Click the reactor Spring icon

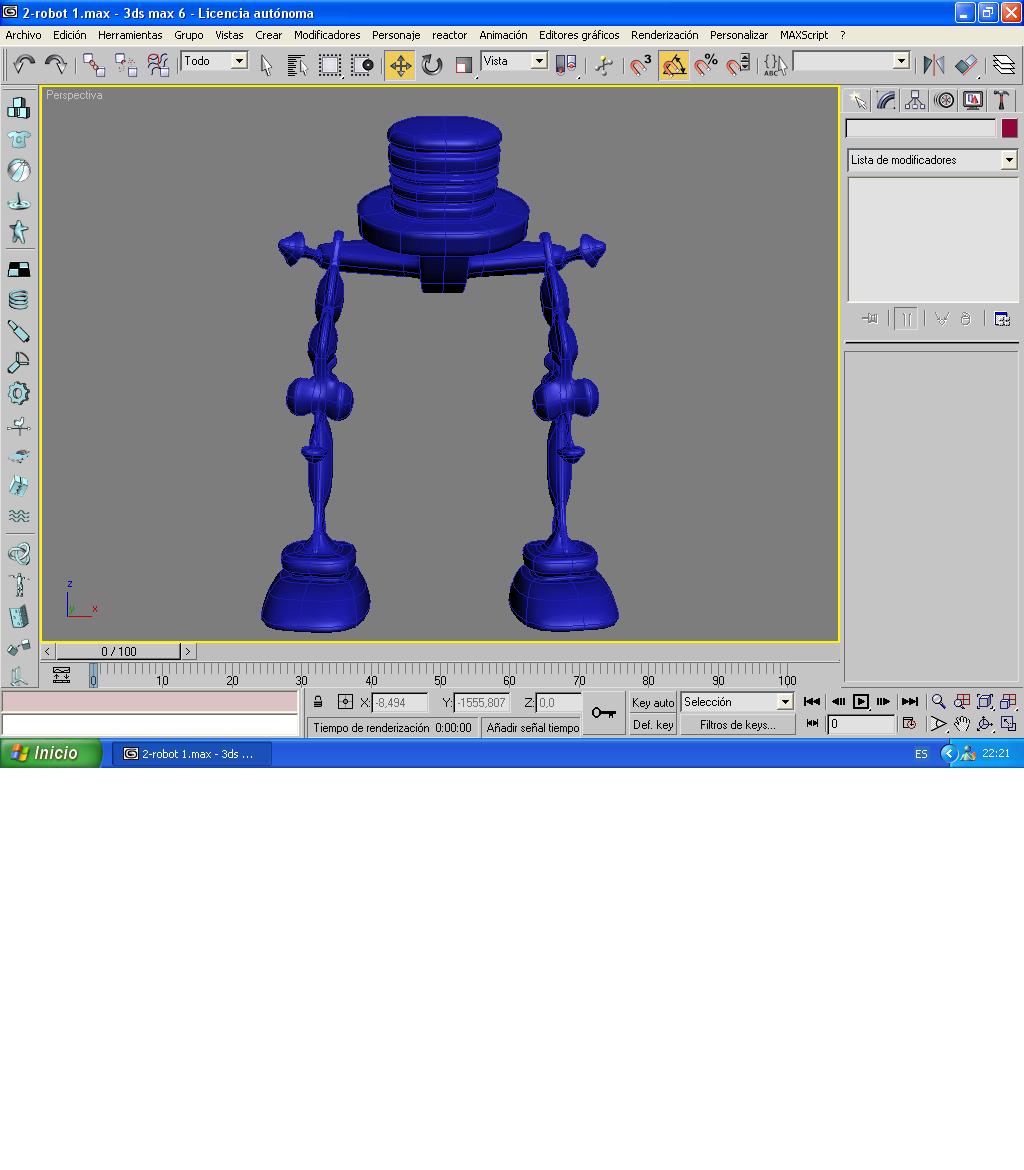(x=19, y=300)
